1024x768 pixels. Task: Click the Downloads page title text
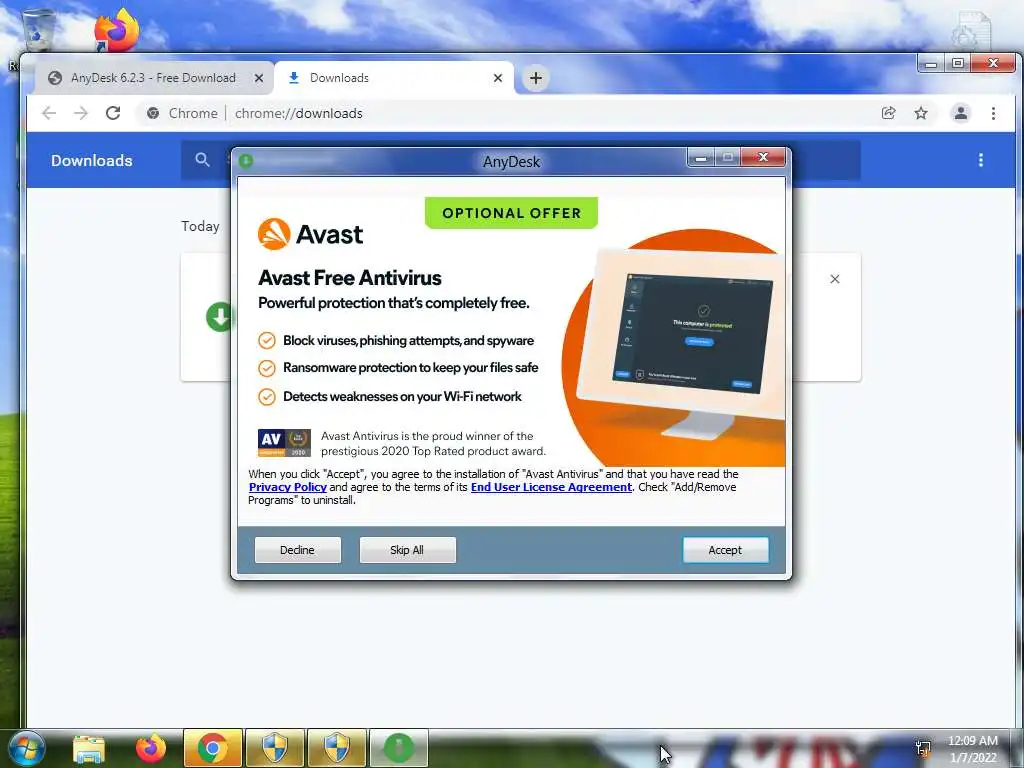tap(91, 161)
